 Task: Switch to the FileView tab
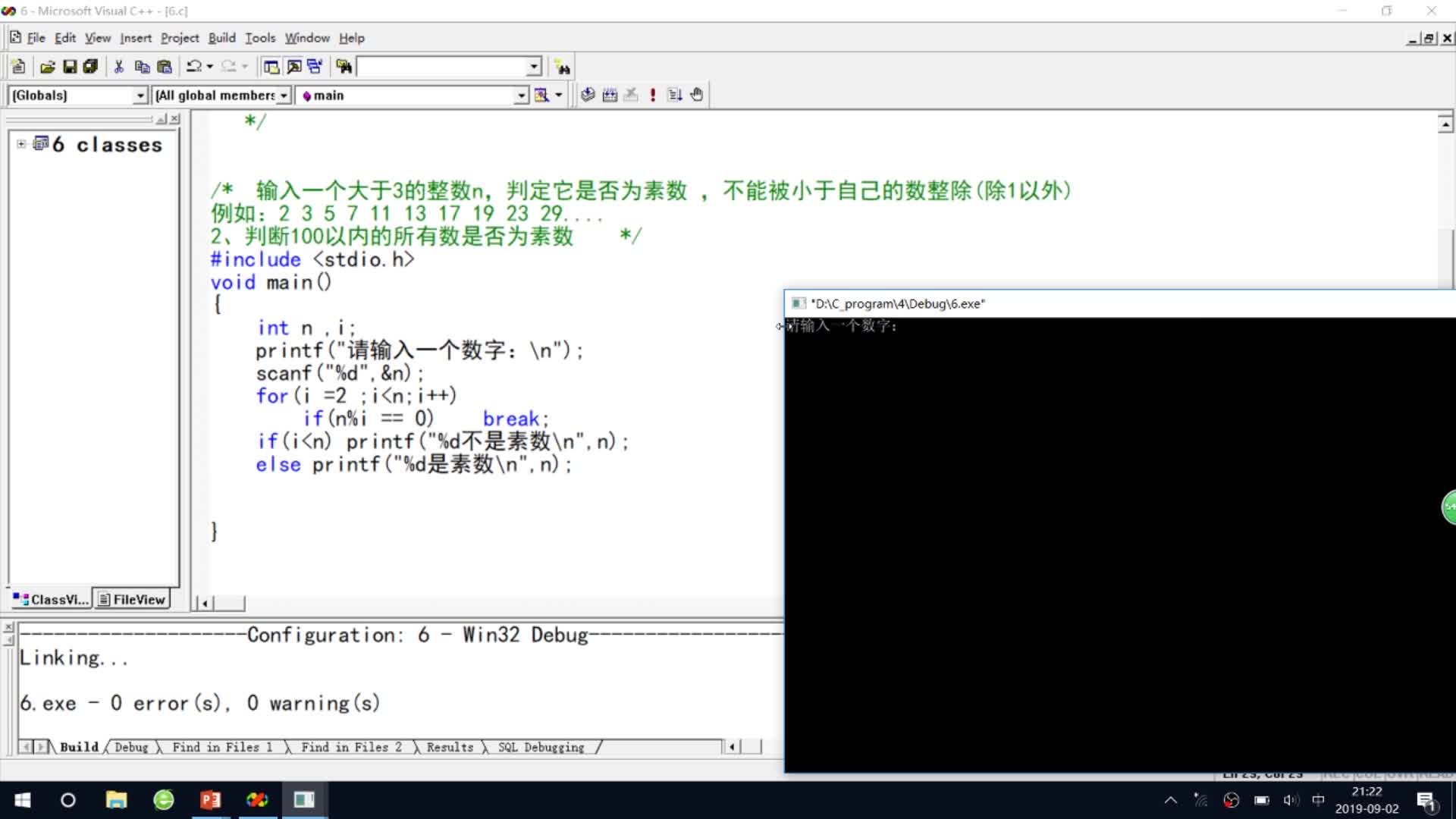(x=132, y=600)
